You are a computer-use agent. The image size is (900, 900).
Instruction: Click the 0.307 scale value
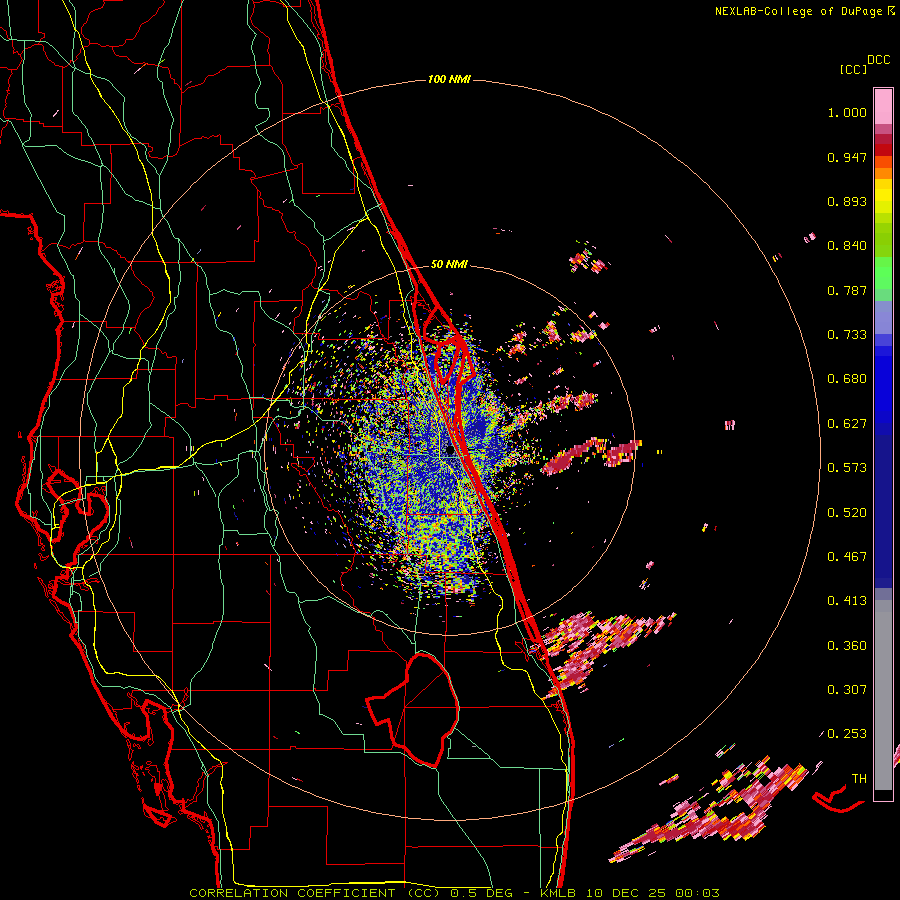847,690
